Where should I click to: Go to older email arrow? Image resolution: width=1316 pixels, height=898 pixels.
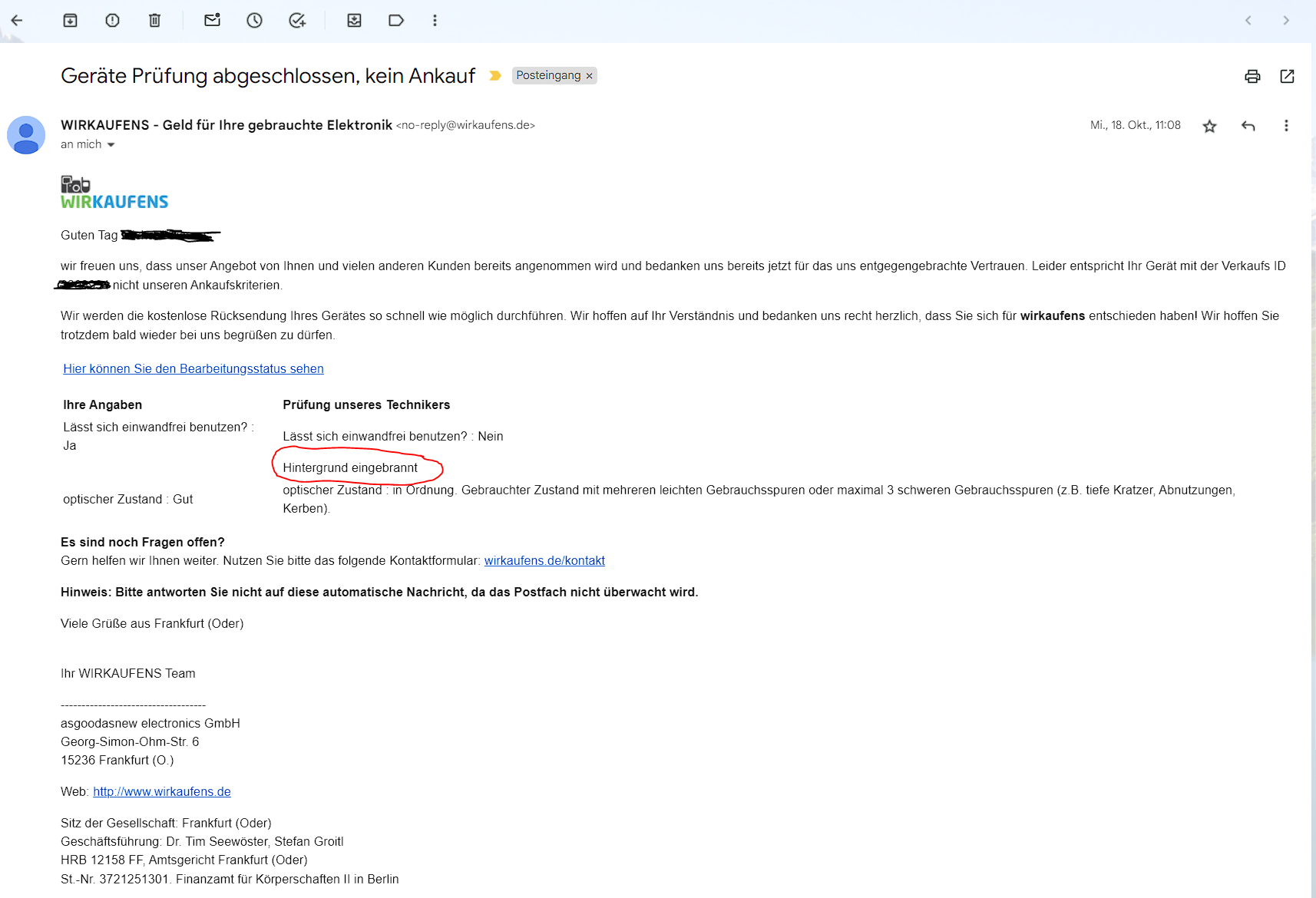(x=1286, y=21)
